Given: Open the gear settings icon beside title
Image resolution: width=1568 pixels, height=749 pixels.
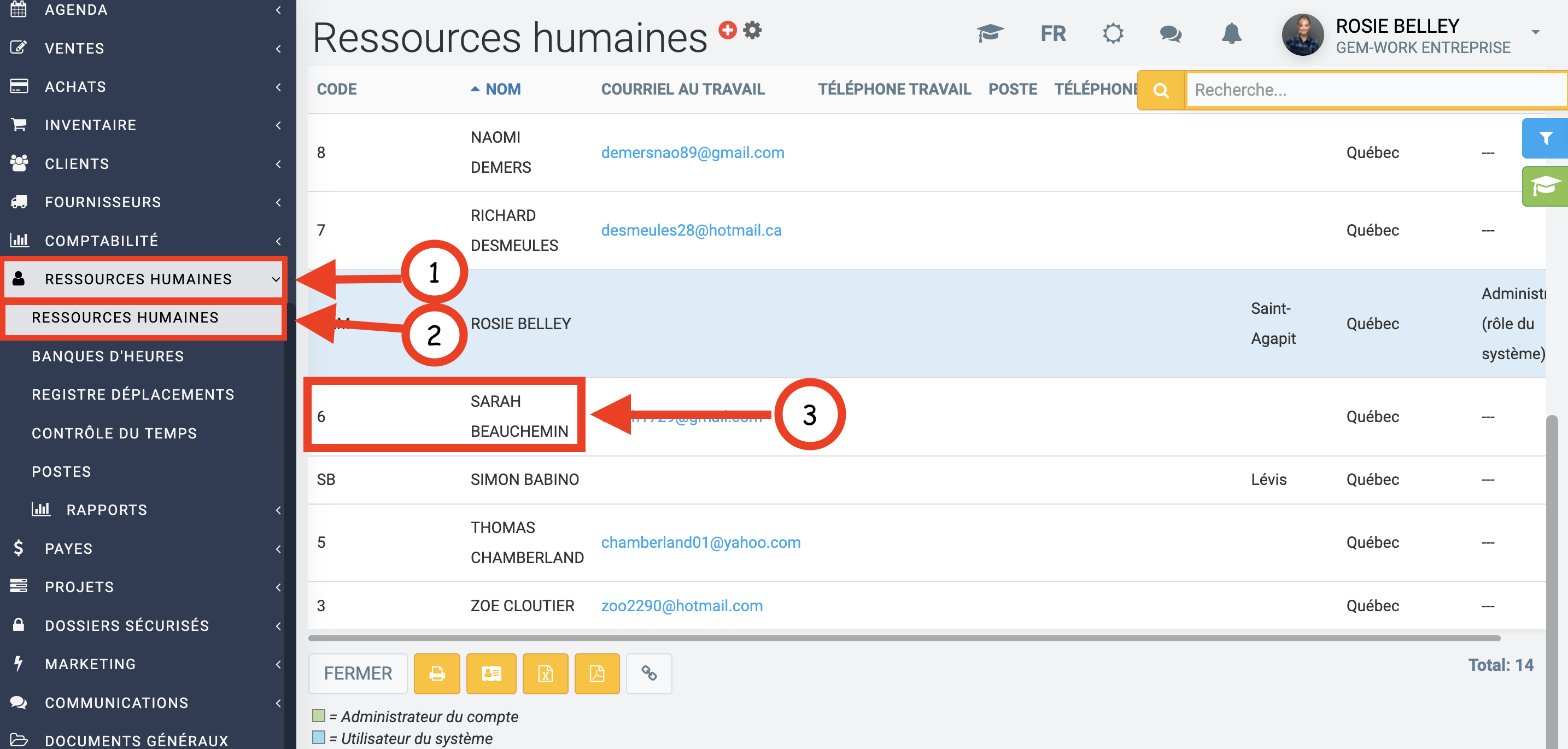Looking at the screenshot, I should tap(752, 29).
